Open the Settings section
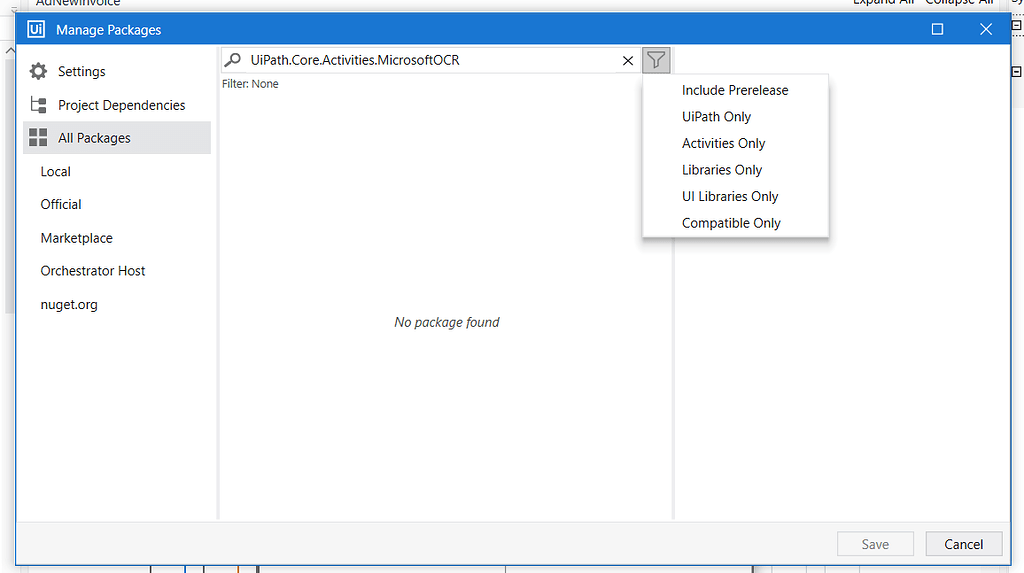Screen dimensions: 1024x573 coord(117,71)
